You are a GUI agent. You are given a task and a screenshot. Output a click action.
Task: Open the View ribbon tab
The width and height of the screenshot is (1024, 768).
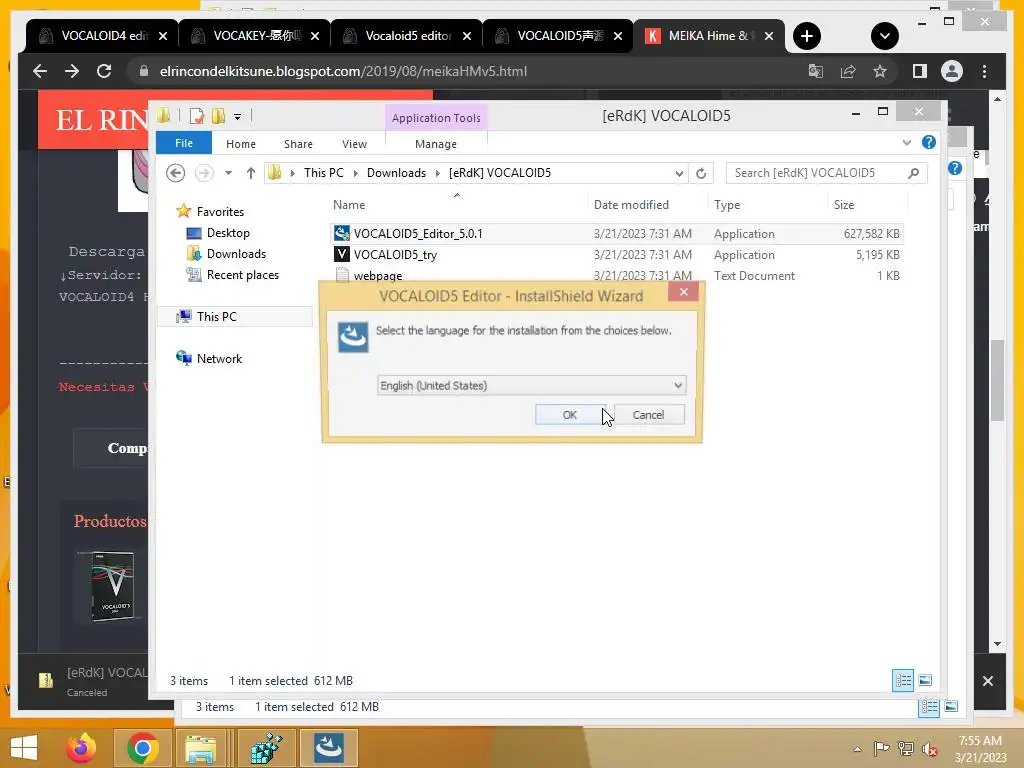(x=355, y=144)
